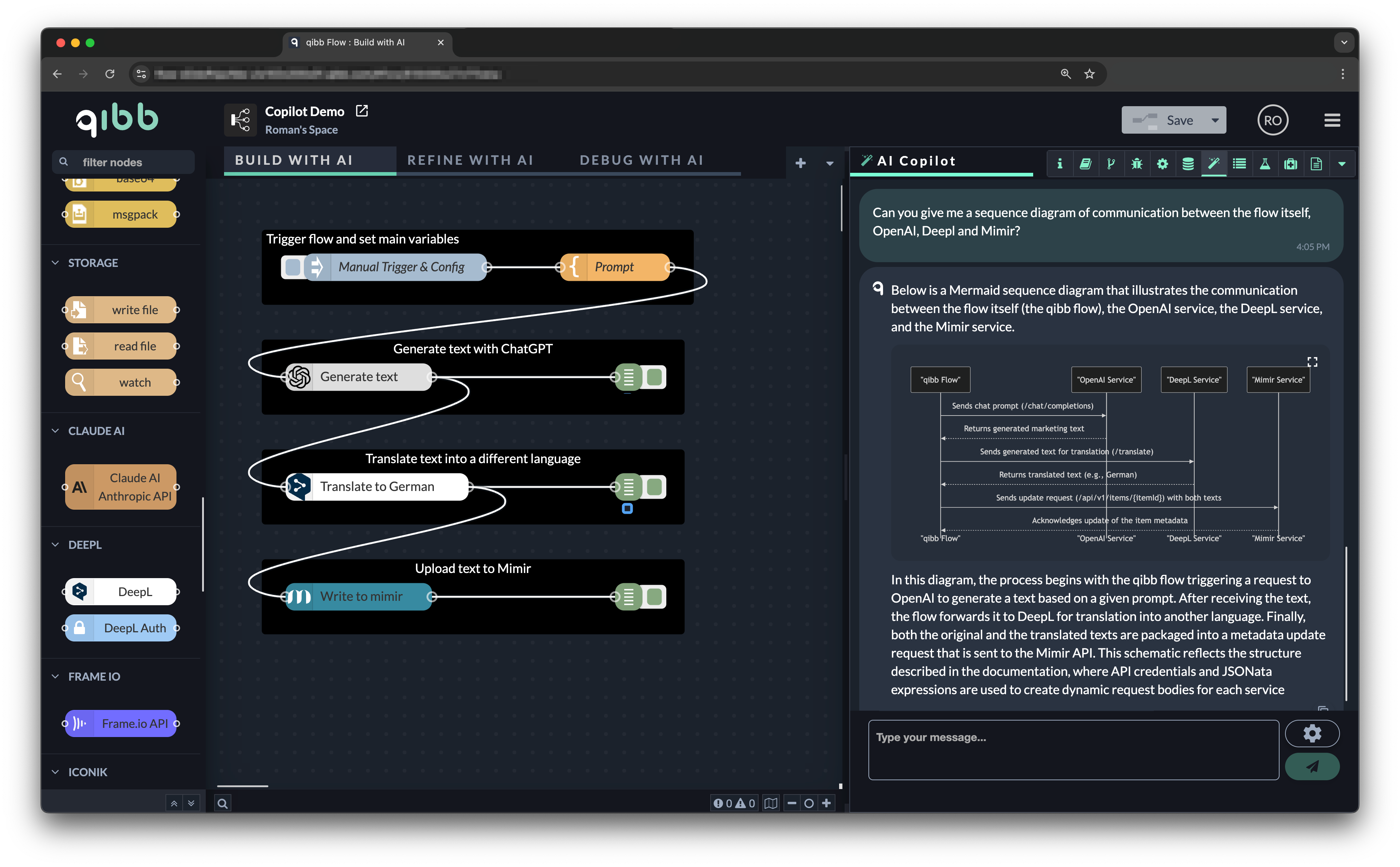This screenshot has width=1400, height=867.
Task: Click the flask testing icon
Action: click(x=1265, y=163)
